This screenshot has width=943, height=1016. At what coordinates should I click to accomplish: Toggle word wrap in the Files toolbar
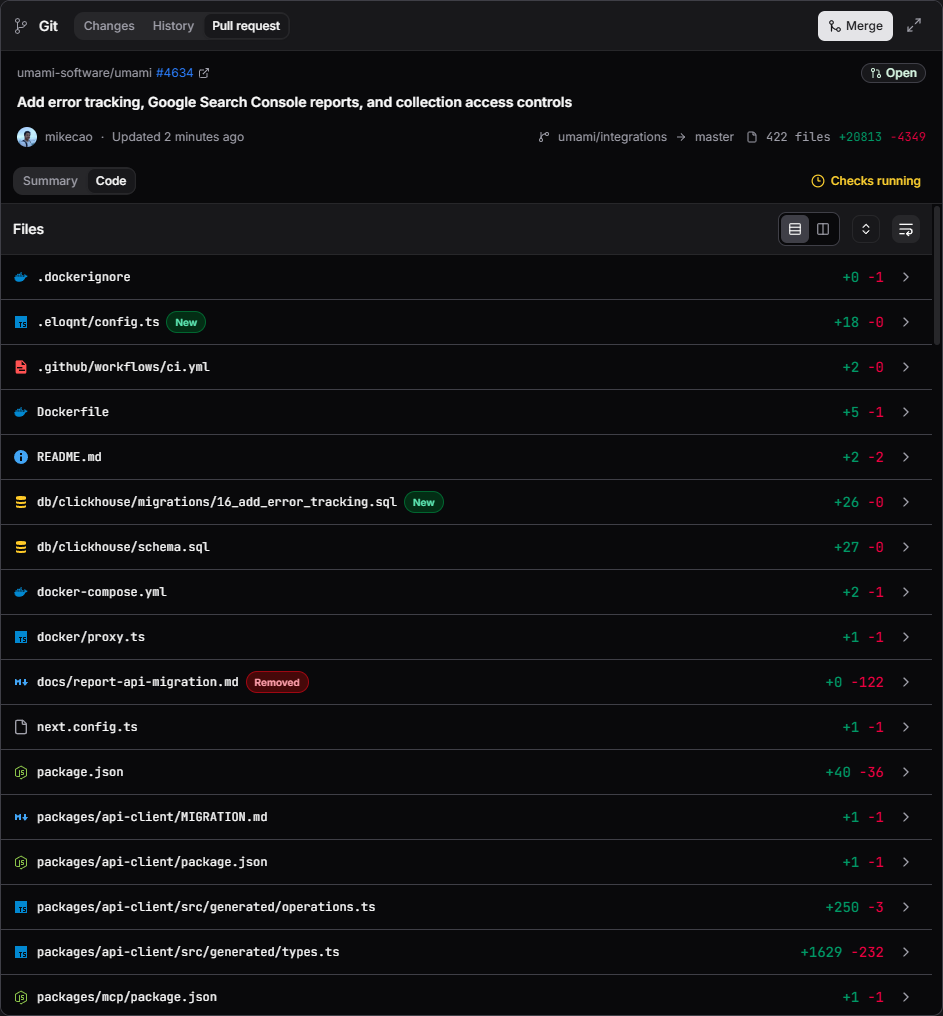[x=906, y=229]
